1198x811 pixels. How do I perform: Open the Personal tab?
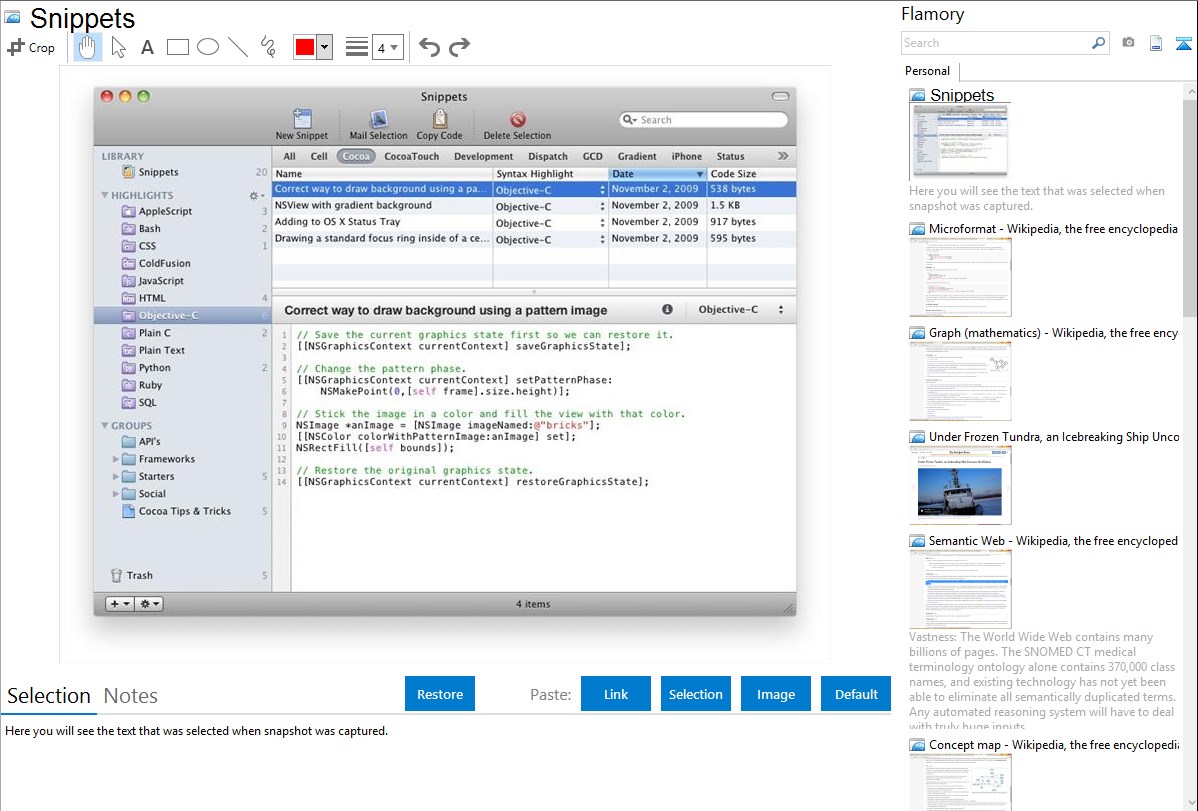point(928,71)
